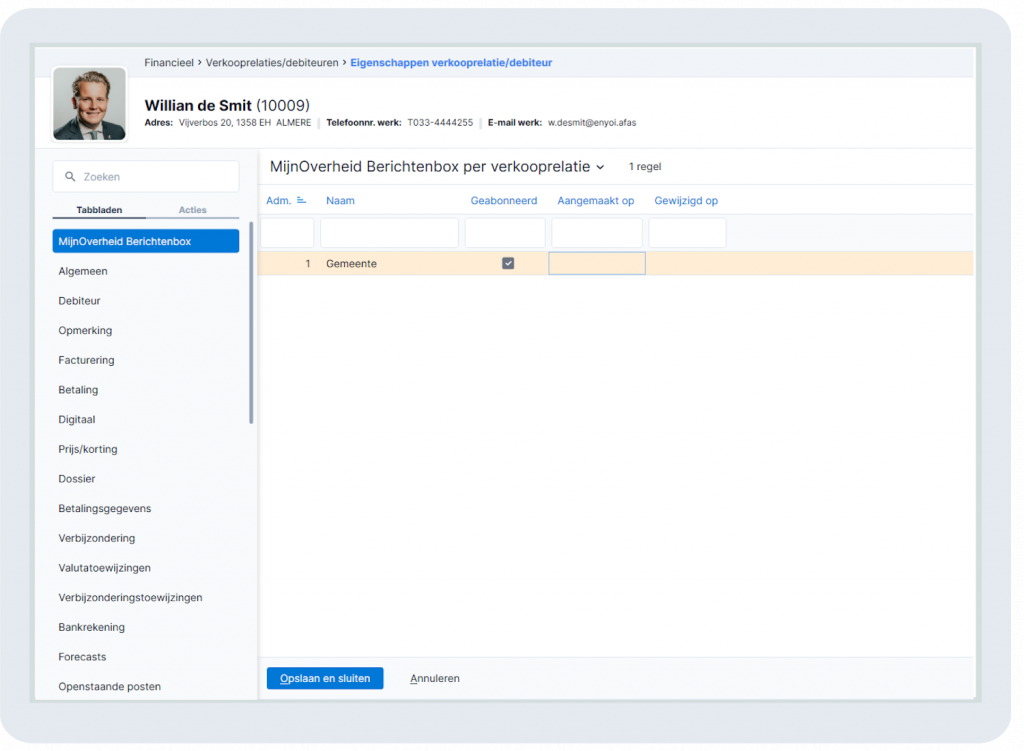
Task: Click the Adm. column sort icon
Action: coord(301,200)
